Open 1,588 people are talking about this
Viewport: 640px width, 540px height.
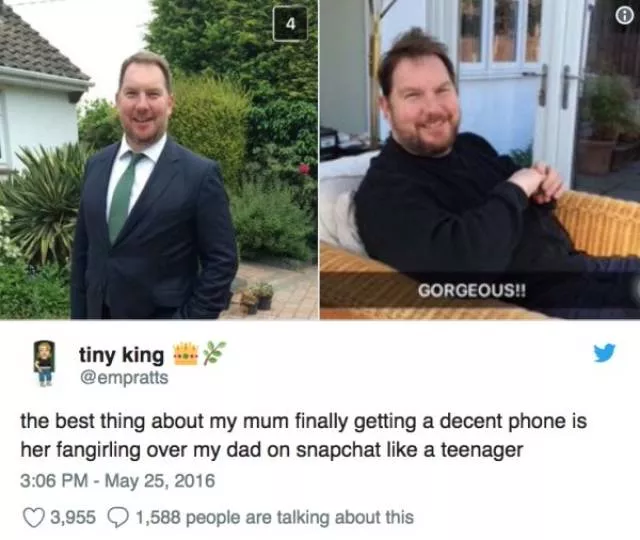click(275, 518)
